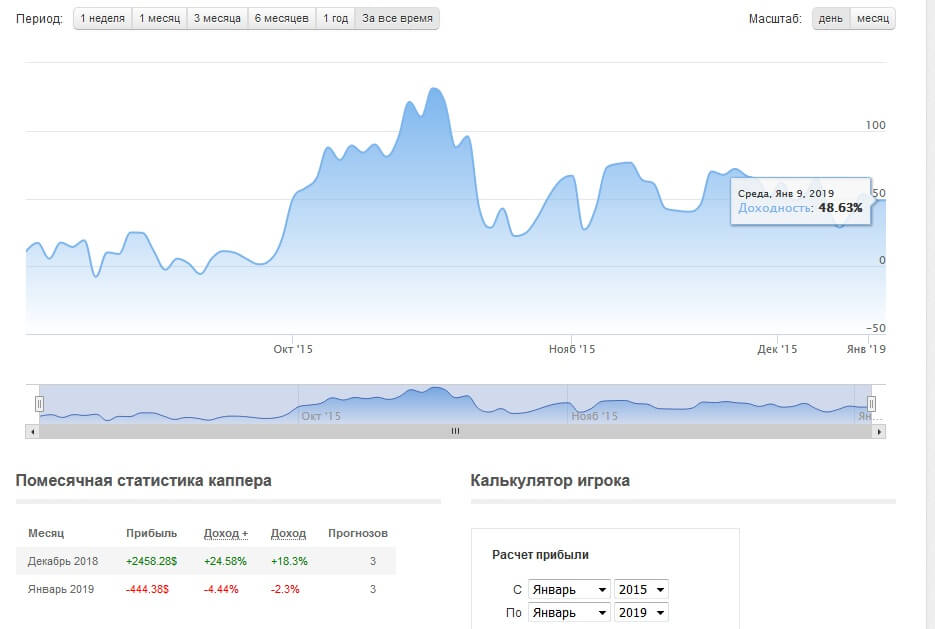Show the За все время period
This screenshot has height=629, width=935.
(397, 18)
